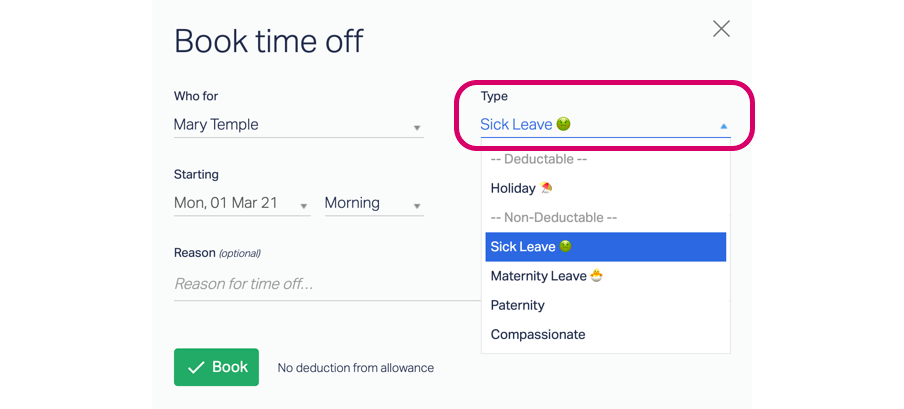Select Sick Leave option in list
This screenshot has width=904, height=409.
click(x=605, y=247)
